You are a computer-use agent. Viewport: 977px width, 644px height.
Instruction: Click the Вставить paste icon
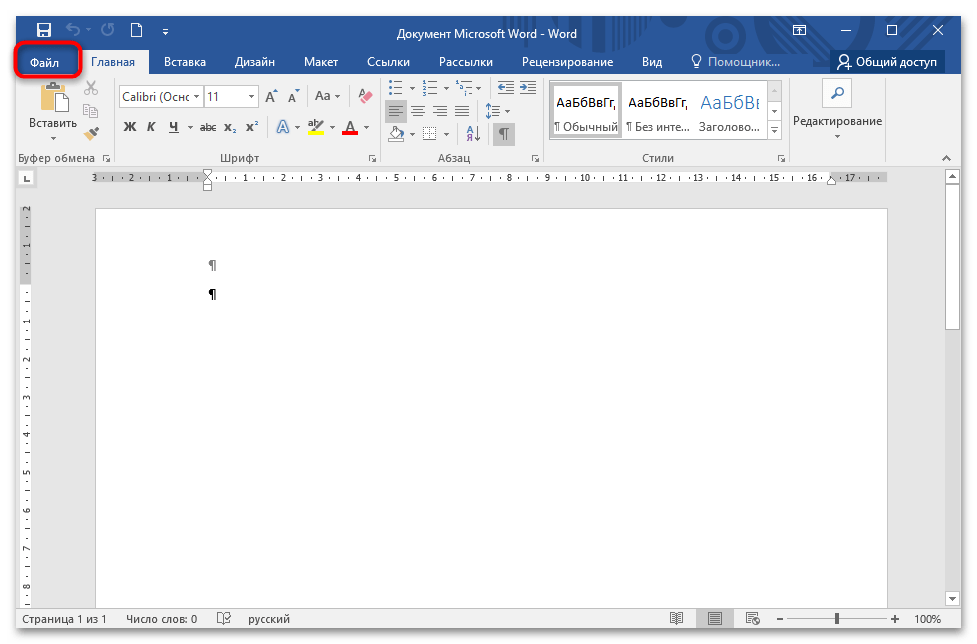54,98
